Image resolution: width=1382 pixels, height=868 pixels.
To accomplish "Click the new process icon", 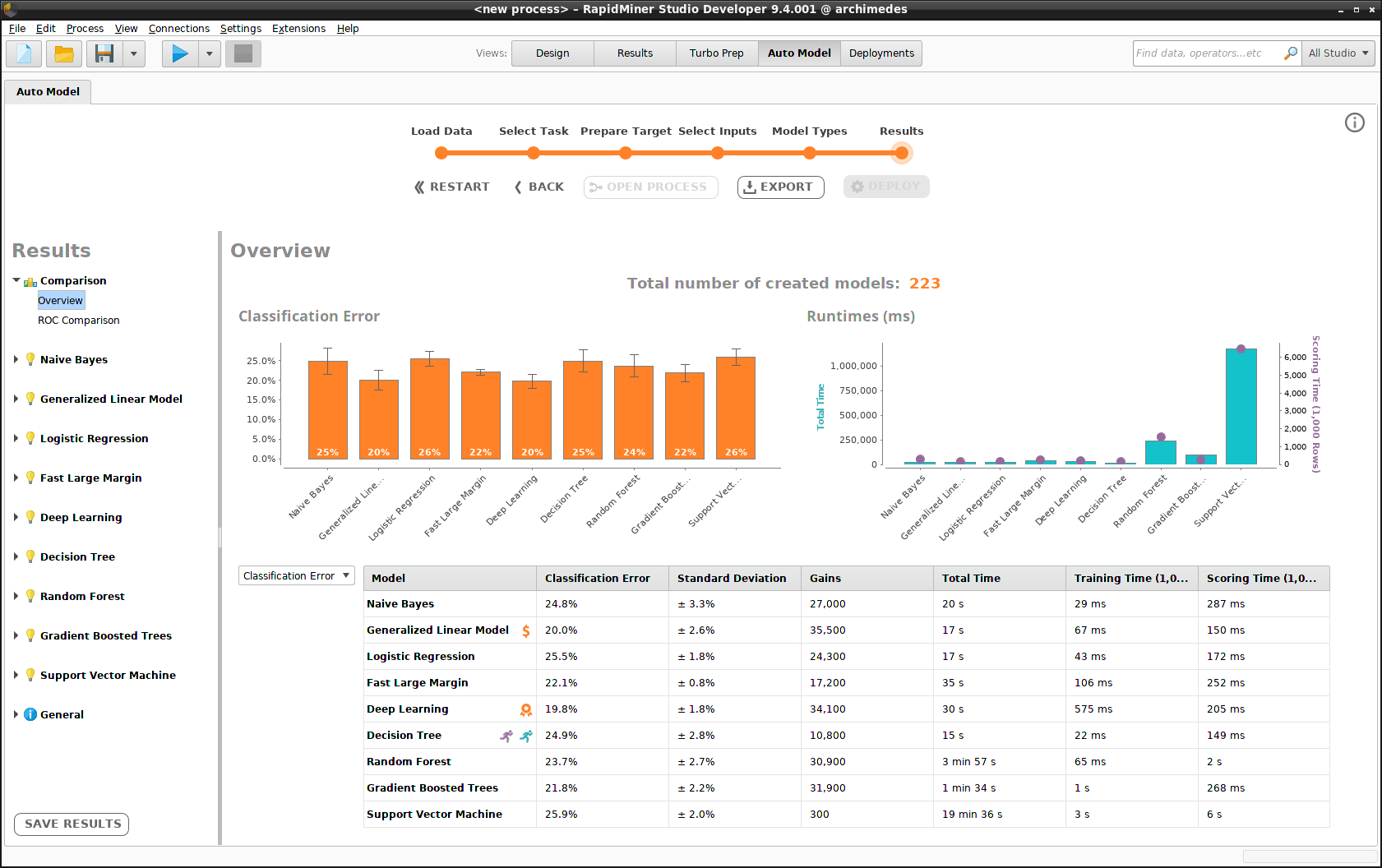I will pyautogui.click(x=24, y=54).
